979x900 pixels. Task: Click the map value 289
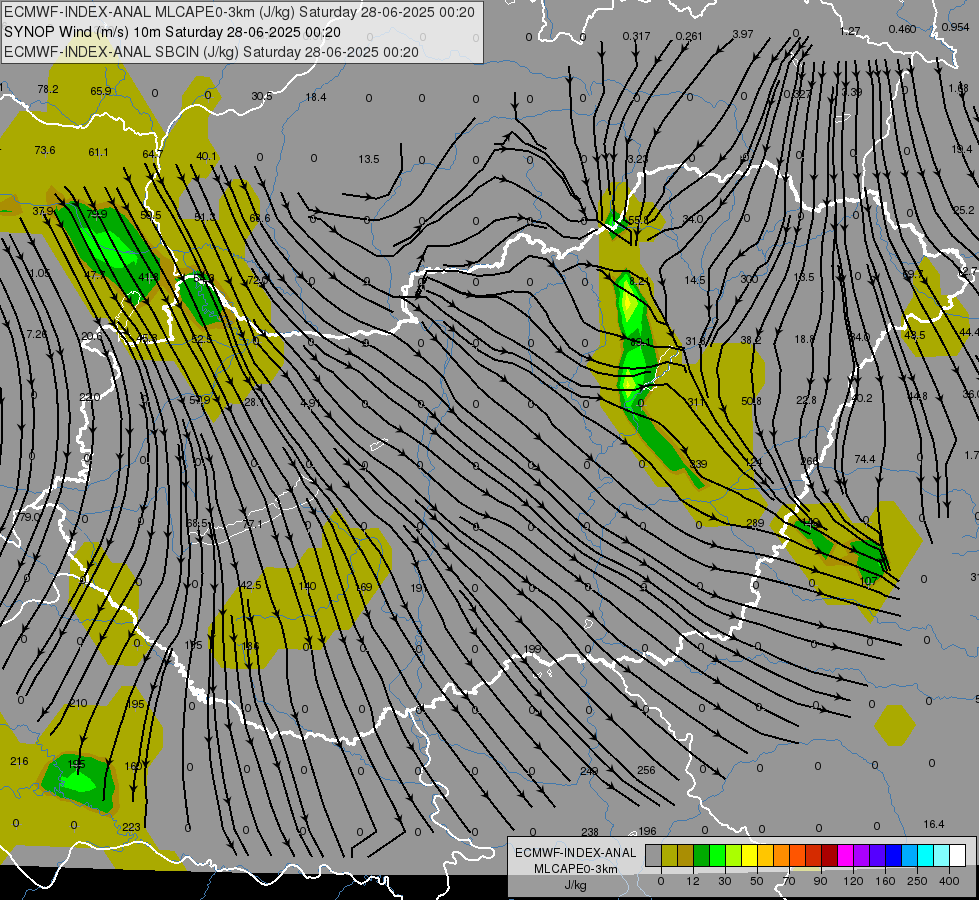pyautogui.click(x=755, y=523)
